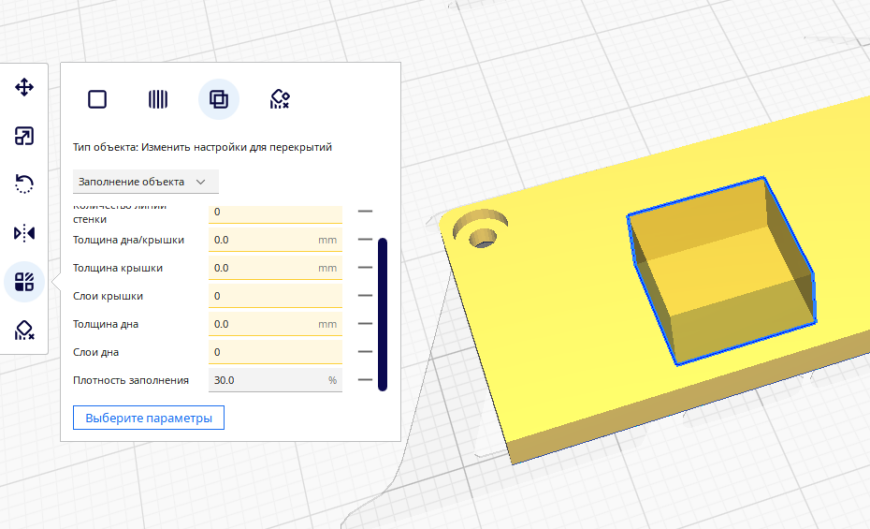Select the Move tool
870x529 pixels.
click(24, 87)
